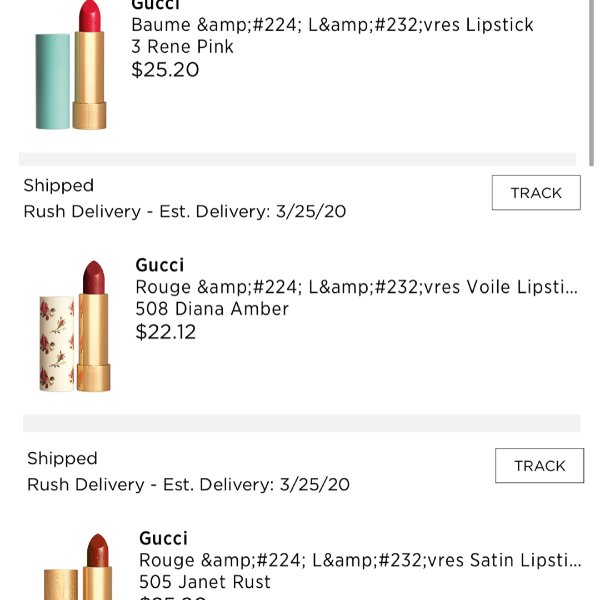Screen dimensions: 600x600
Task: Open the Janet Rust lipstick product image
Action: pos(78,566)
